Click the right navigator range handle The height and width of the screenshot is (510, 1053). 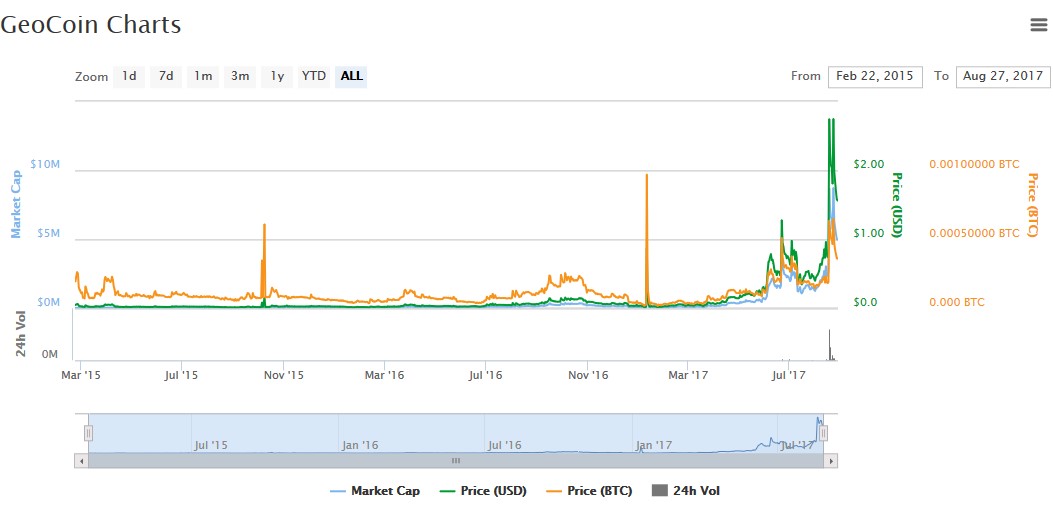pyautogui.click(x=823, y=433)
